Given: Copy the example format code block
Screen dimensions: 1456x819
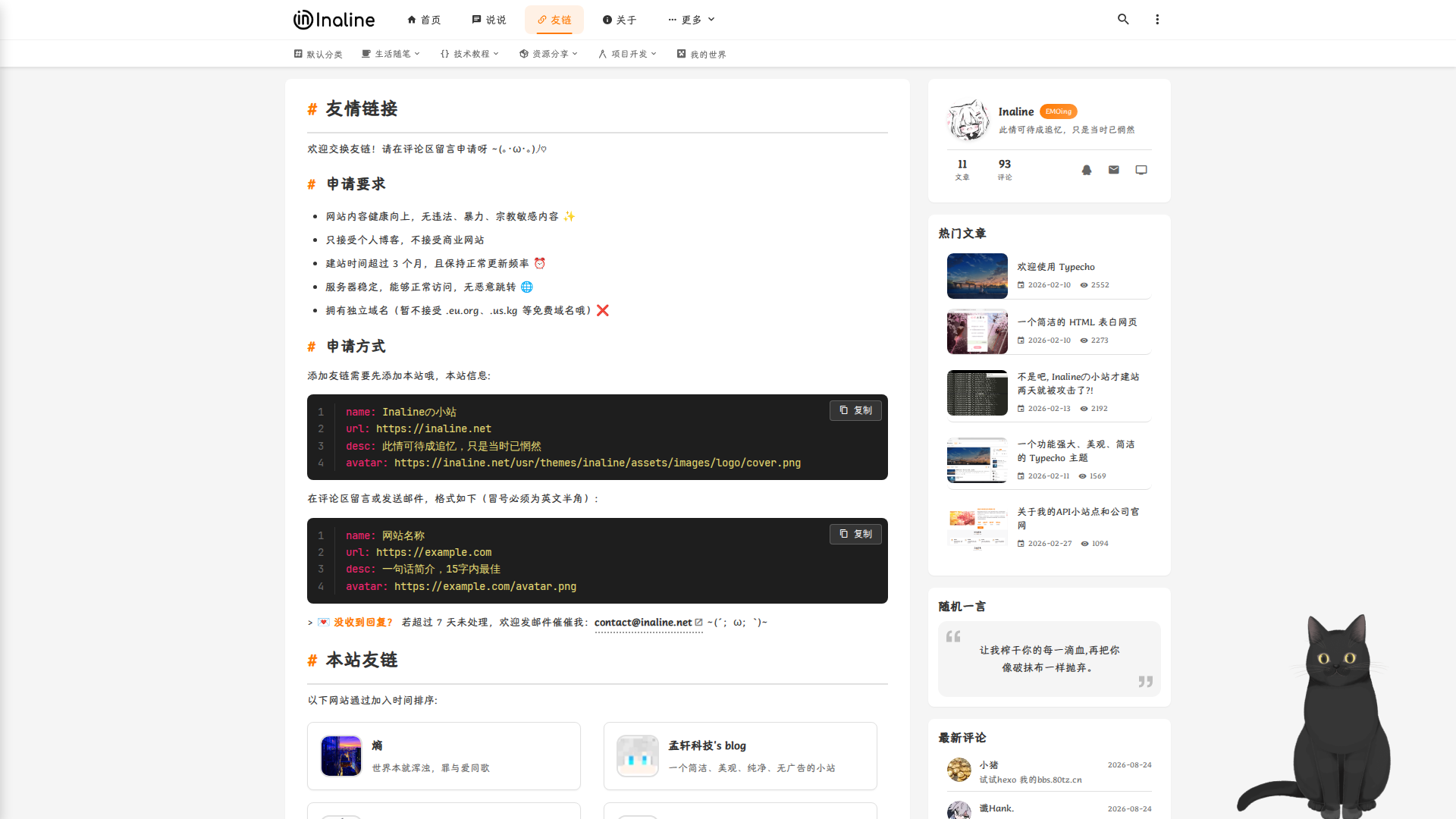Looking at the screenshot, I should [x=855, y=534].
